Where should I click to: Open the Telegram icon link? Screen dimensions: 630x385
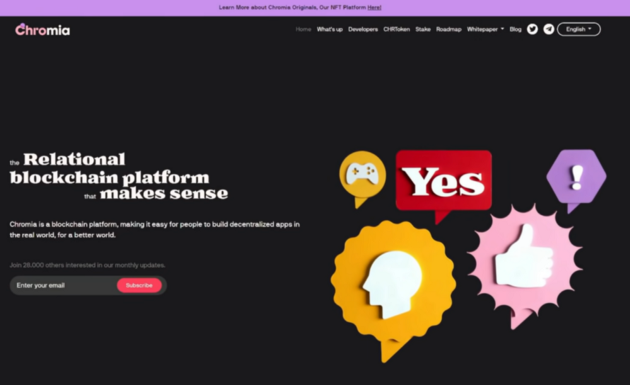[549, 29]
